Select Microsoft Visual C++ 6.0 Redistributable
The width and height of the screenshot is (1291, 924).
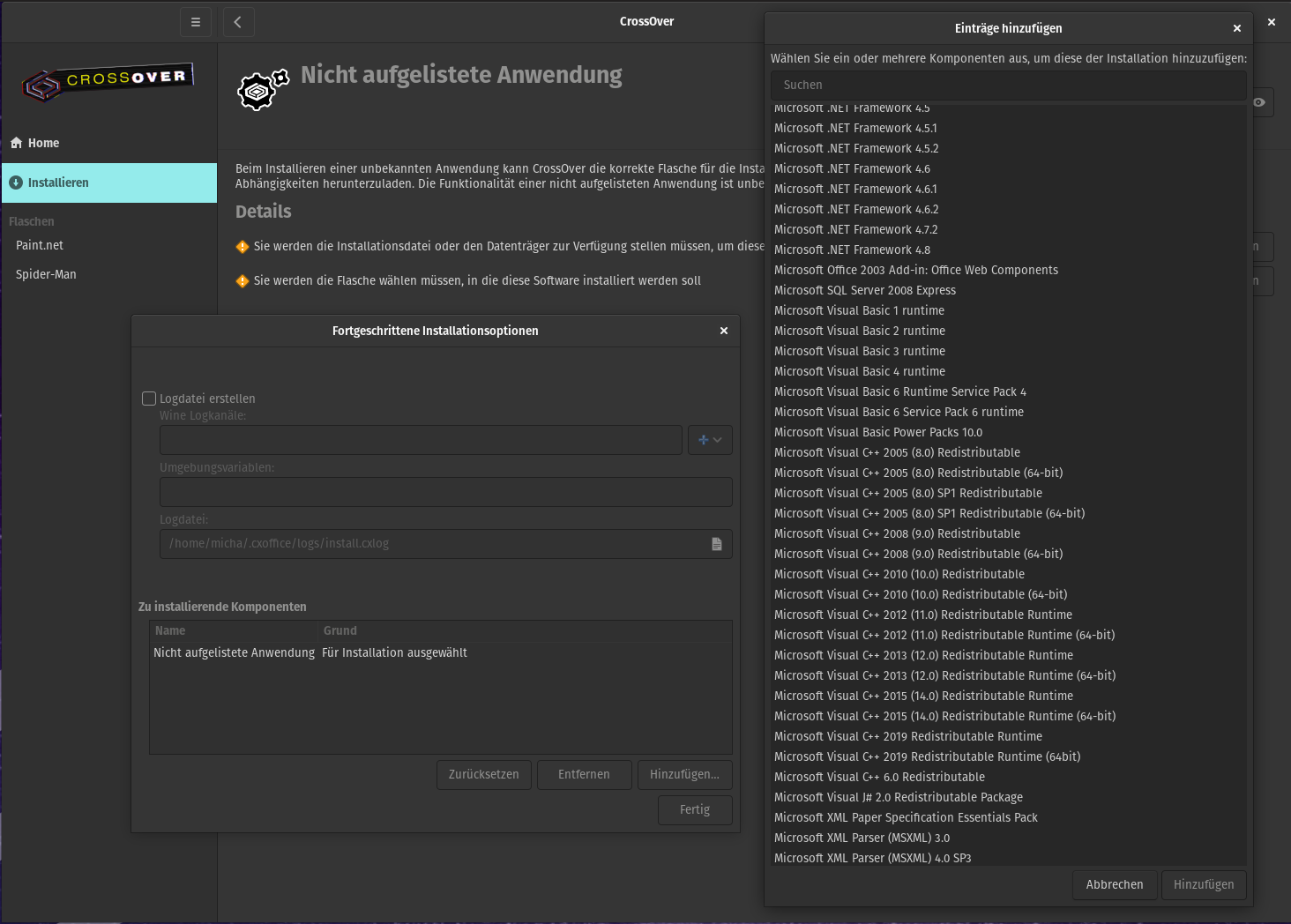tap(1009, 777)
